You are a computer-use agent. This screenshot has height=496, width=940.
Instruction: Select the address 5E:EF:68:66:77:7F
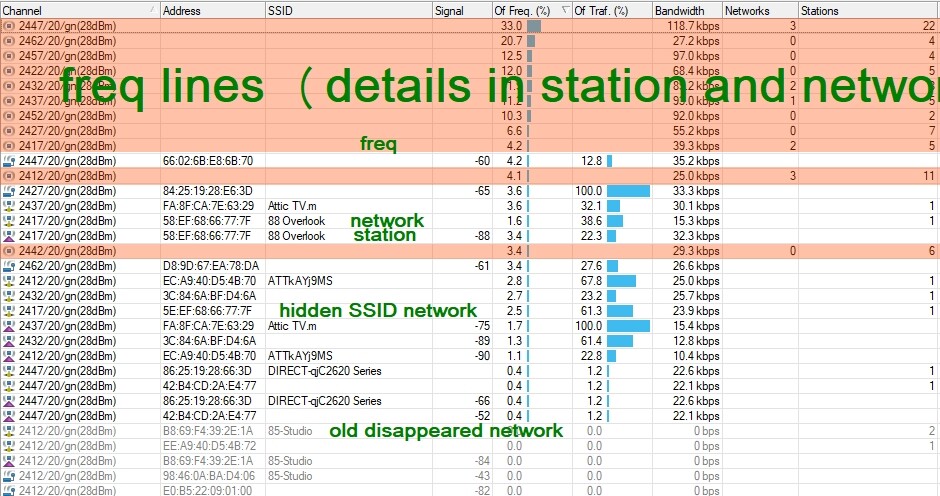click(x=207, y=311)
